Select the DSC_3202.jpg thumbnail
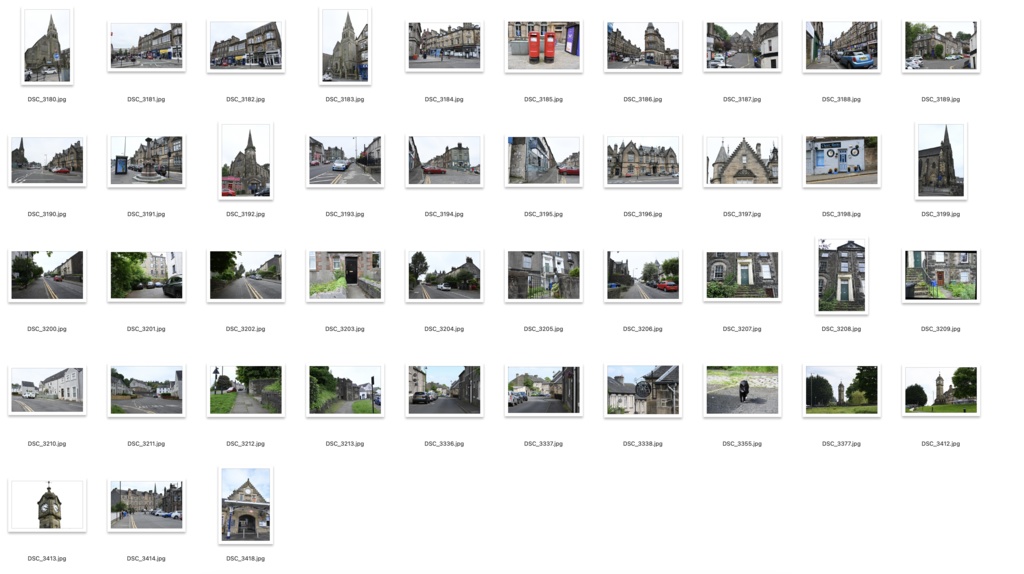Image resolution: width=1024 pixels, height=574 pixels. tap(246, 276)
